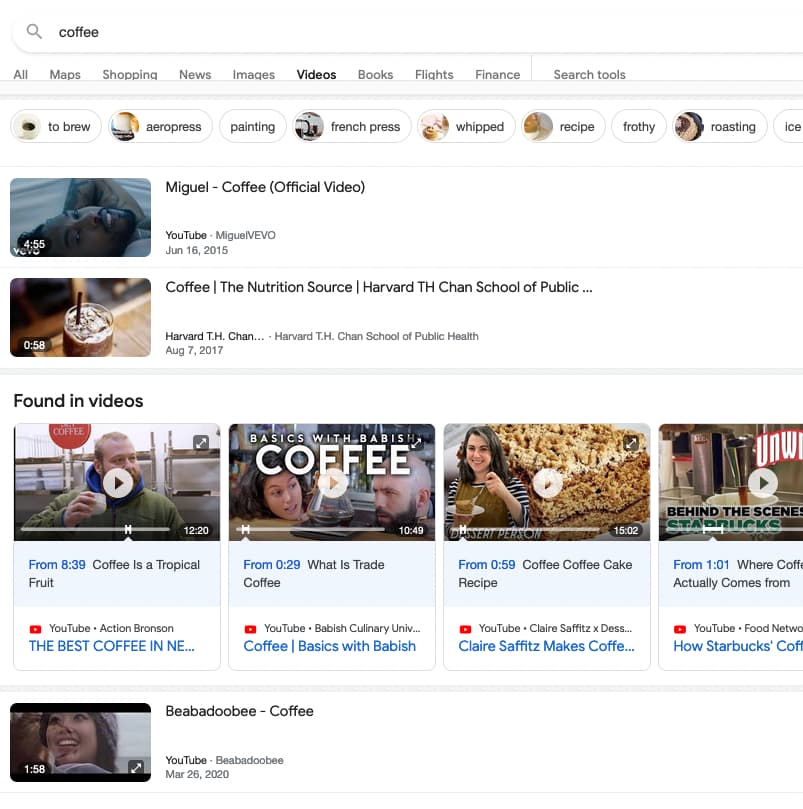Open Claire Saffitz Makes Coffe... link

point(547,646)
